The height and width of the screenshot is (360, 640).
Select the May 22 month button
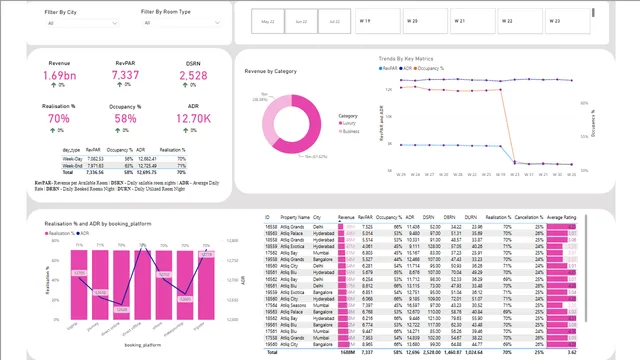[268, 21]
